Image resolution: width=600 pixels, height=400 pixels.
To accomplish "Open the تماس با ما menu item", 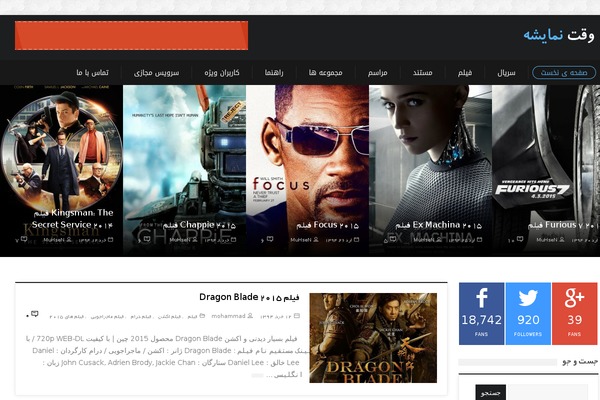I will pyautogui.click(x=92, y=73).
